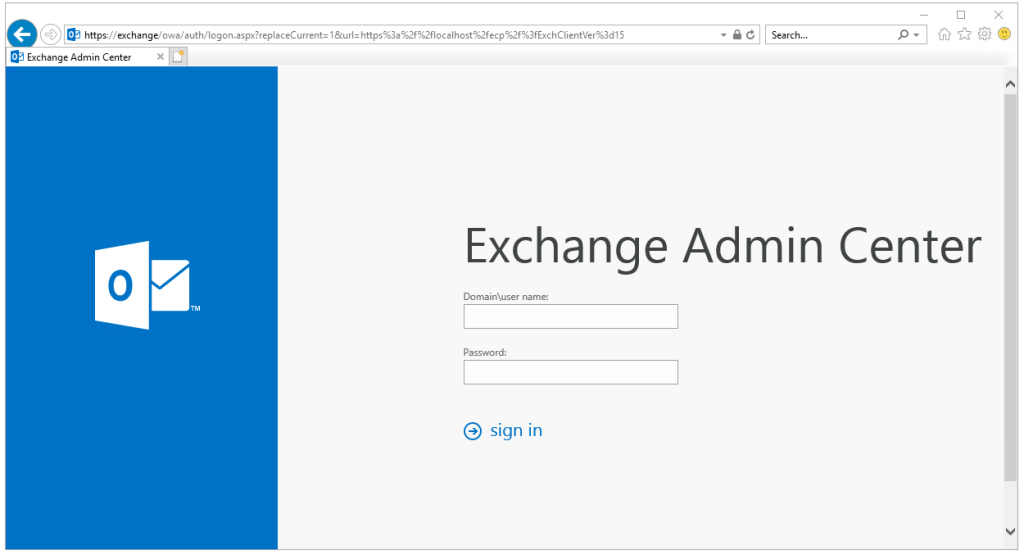Click the Domain\user name input field
Screen dimensions: 1024x555
click(571, 317)
